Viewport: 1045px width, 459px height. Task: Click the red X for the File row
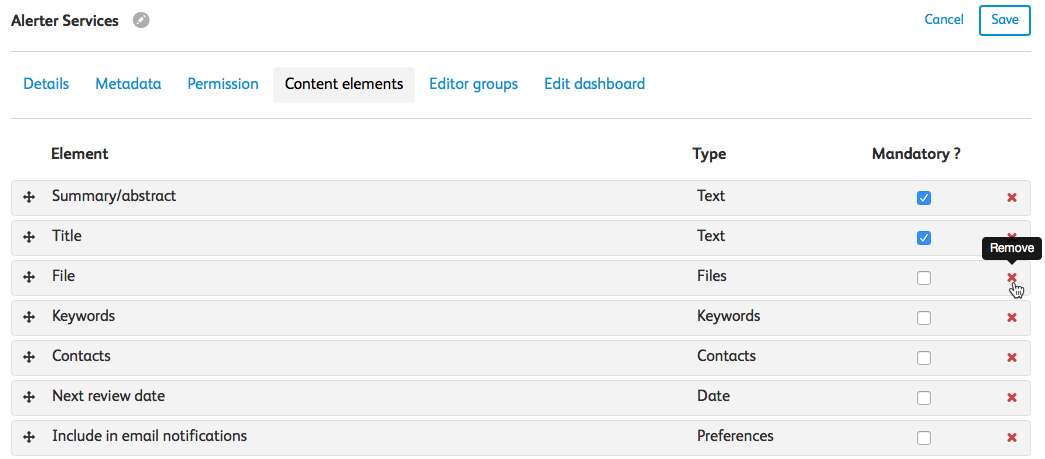tap(1011, 278)
